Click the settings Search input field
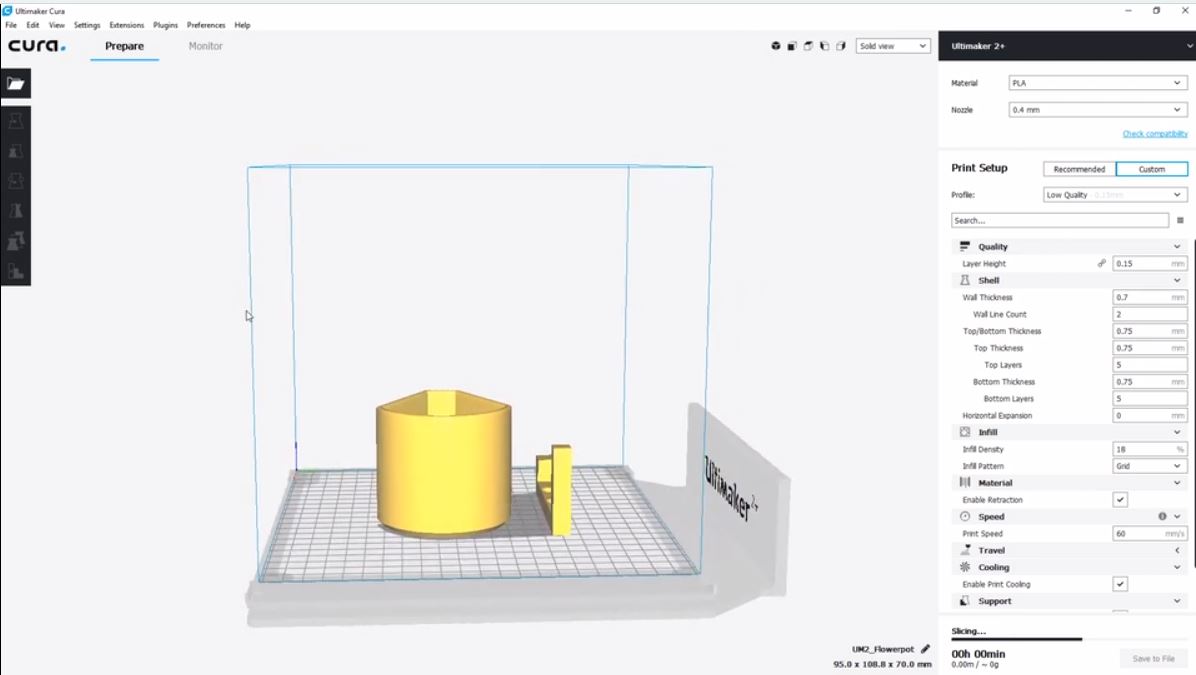This screenshot has height=675, width=1196. [x=1059, y=220]
